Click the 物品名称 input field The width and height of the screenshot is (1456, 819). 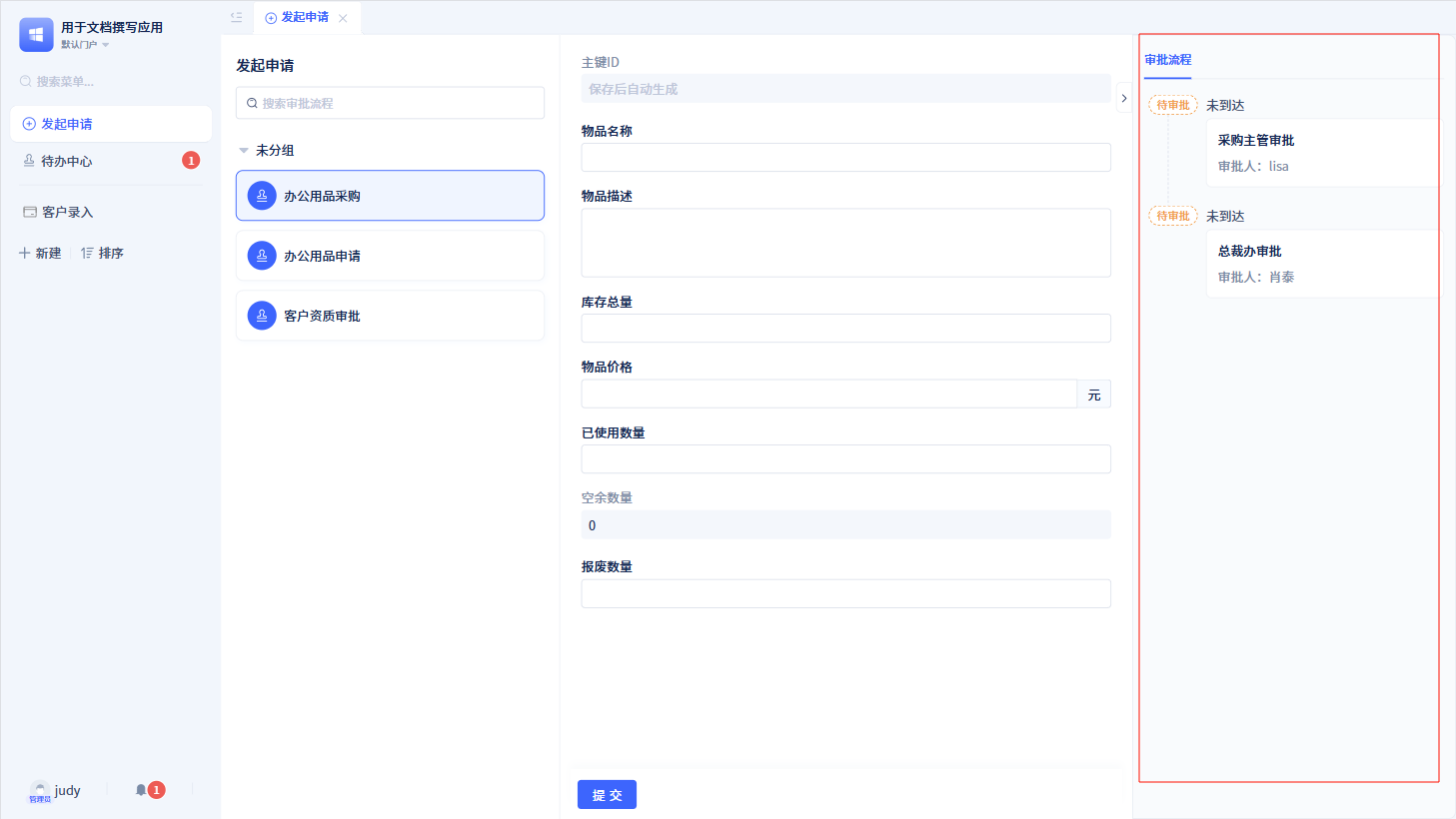pyautogui.click(x=845, y=157)
